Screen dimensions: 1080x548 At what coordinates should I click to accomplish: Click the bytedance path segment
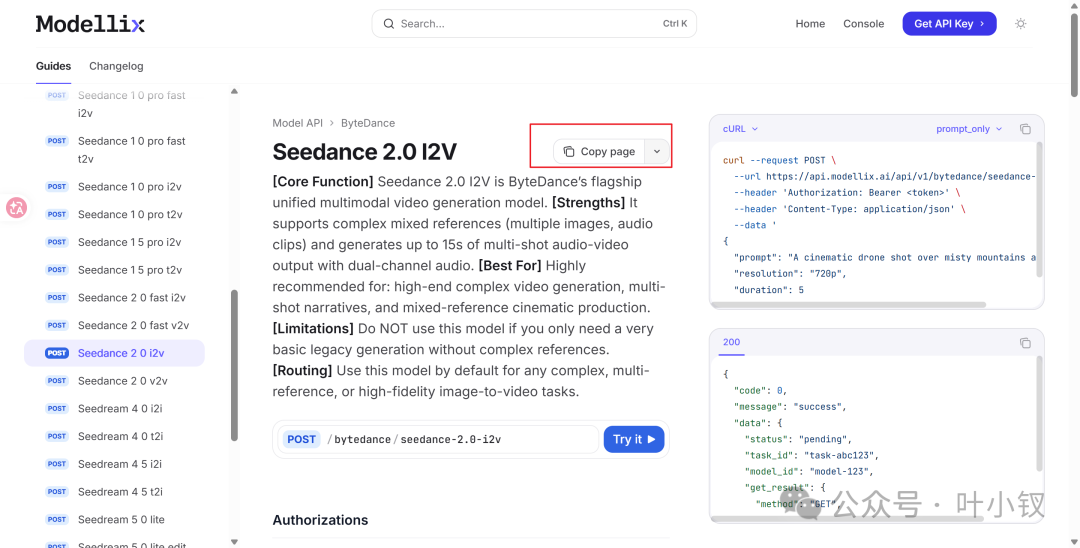click(362, 439)
